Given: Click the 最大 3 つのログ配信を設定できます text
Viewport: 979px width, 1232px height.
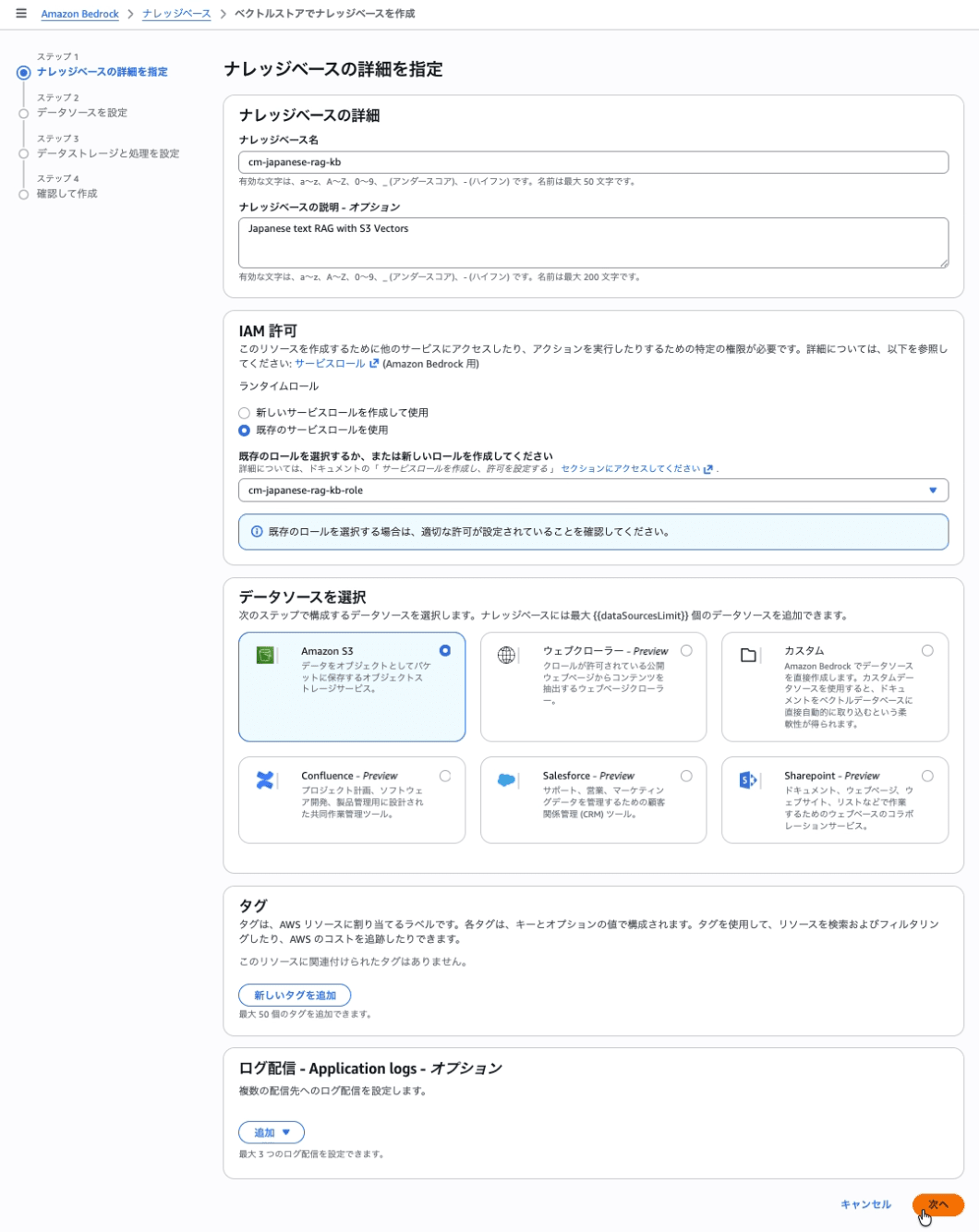Looking at the screenshot, I should (311, 1153).
